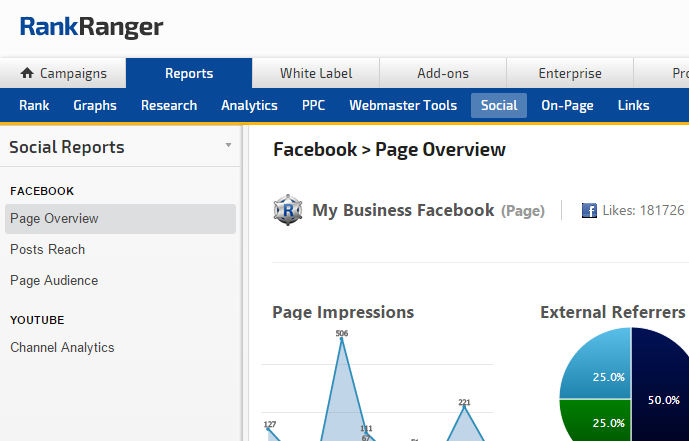The image size is (689, 441).
Task: Click the Likes: 181726 count
Action: coord(643,210)
